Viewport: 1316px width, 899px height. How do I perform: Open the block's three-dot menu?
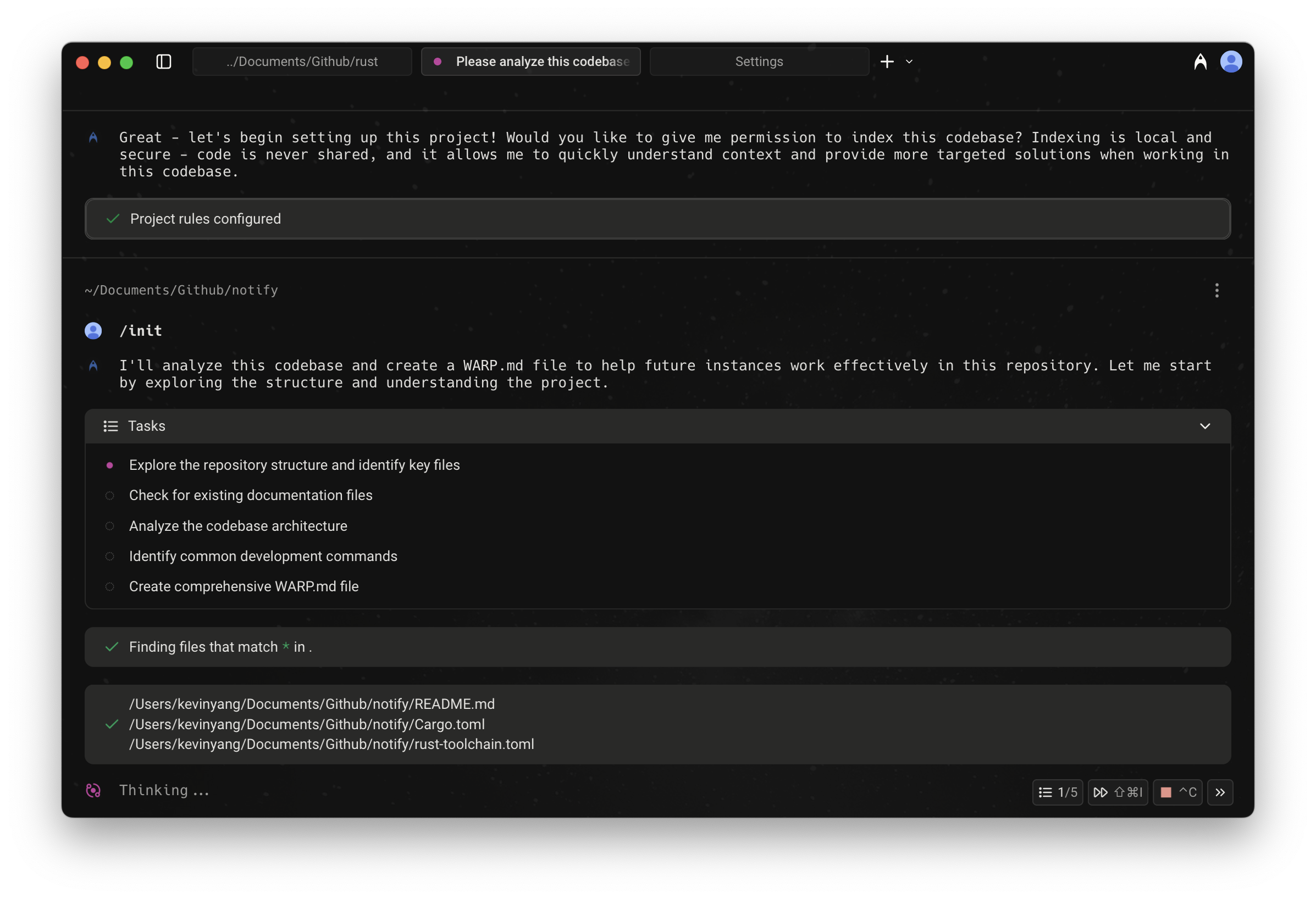coord(1217,291)
